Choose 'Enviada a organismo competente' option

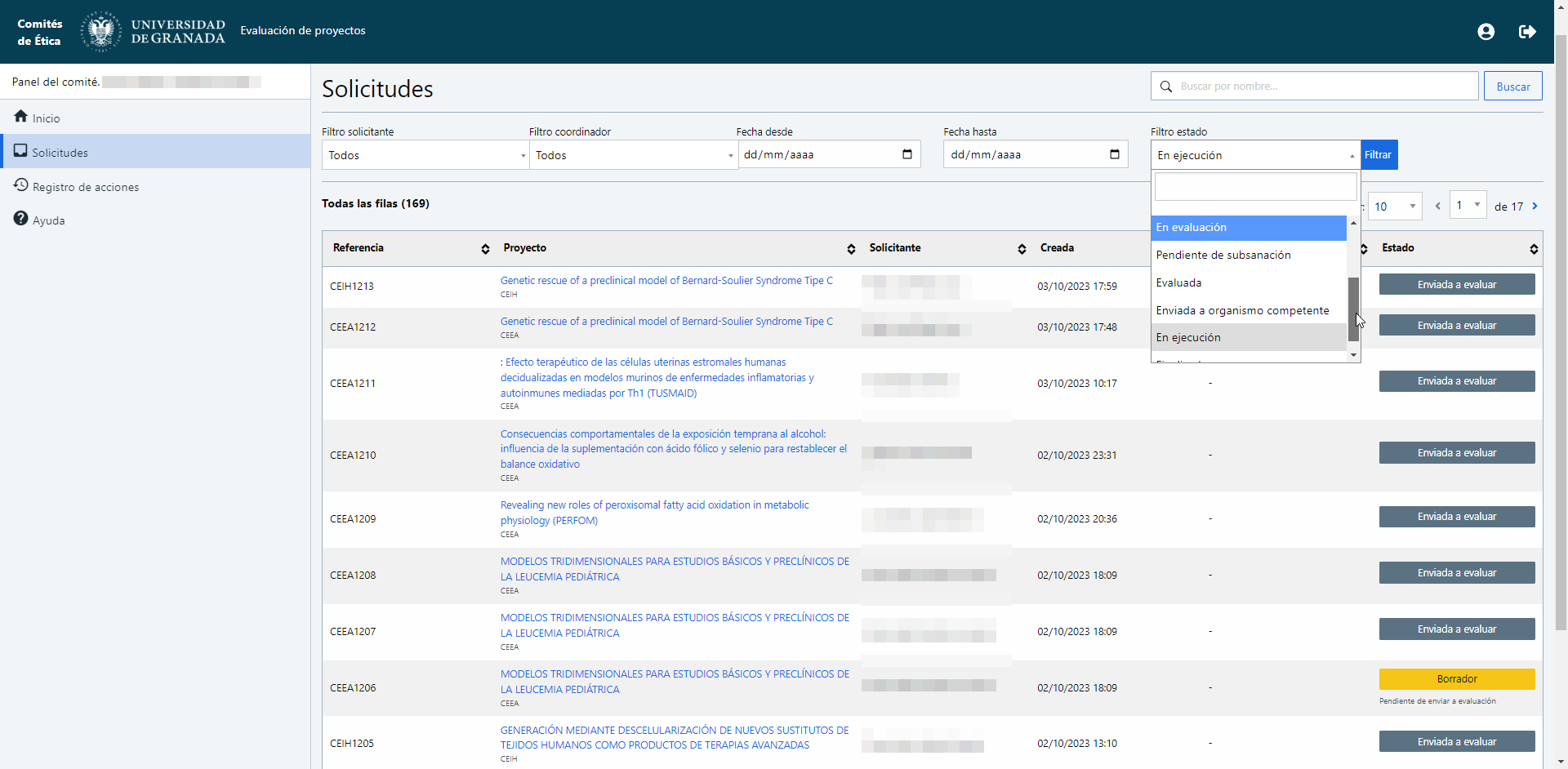pyautogui.click(x=1242, y=311)
